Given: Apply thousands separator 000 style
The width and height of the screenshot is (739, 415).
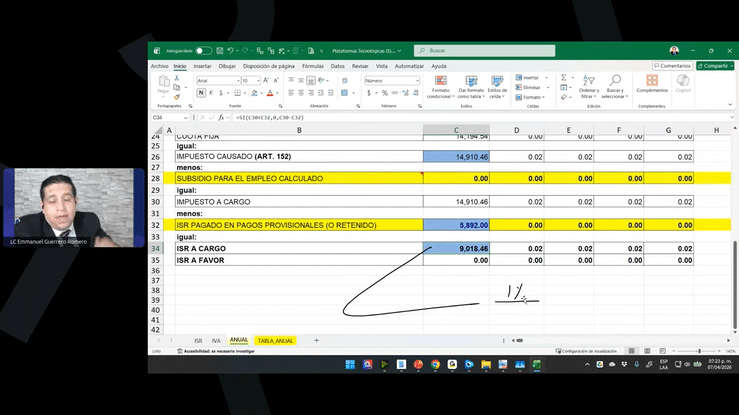Looking at the screenshot, I should pyautogui.click(x=395, y=93).
